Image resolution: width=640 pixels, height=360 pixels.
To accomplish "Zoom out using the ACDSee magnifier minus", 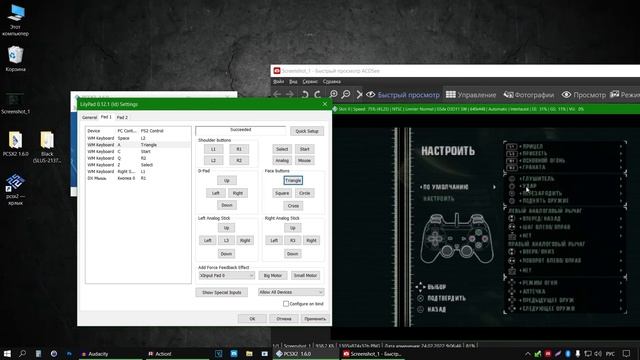I will (346, 94).
